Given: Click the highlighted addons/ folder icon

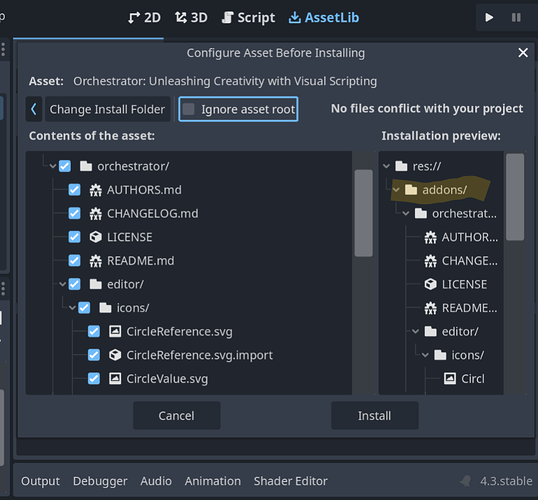Looking at the screenshot, I should tap(411, 190).
